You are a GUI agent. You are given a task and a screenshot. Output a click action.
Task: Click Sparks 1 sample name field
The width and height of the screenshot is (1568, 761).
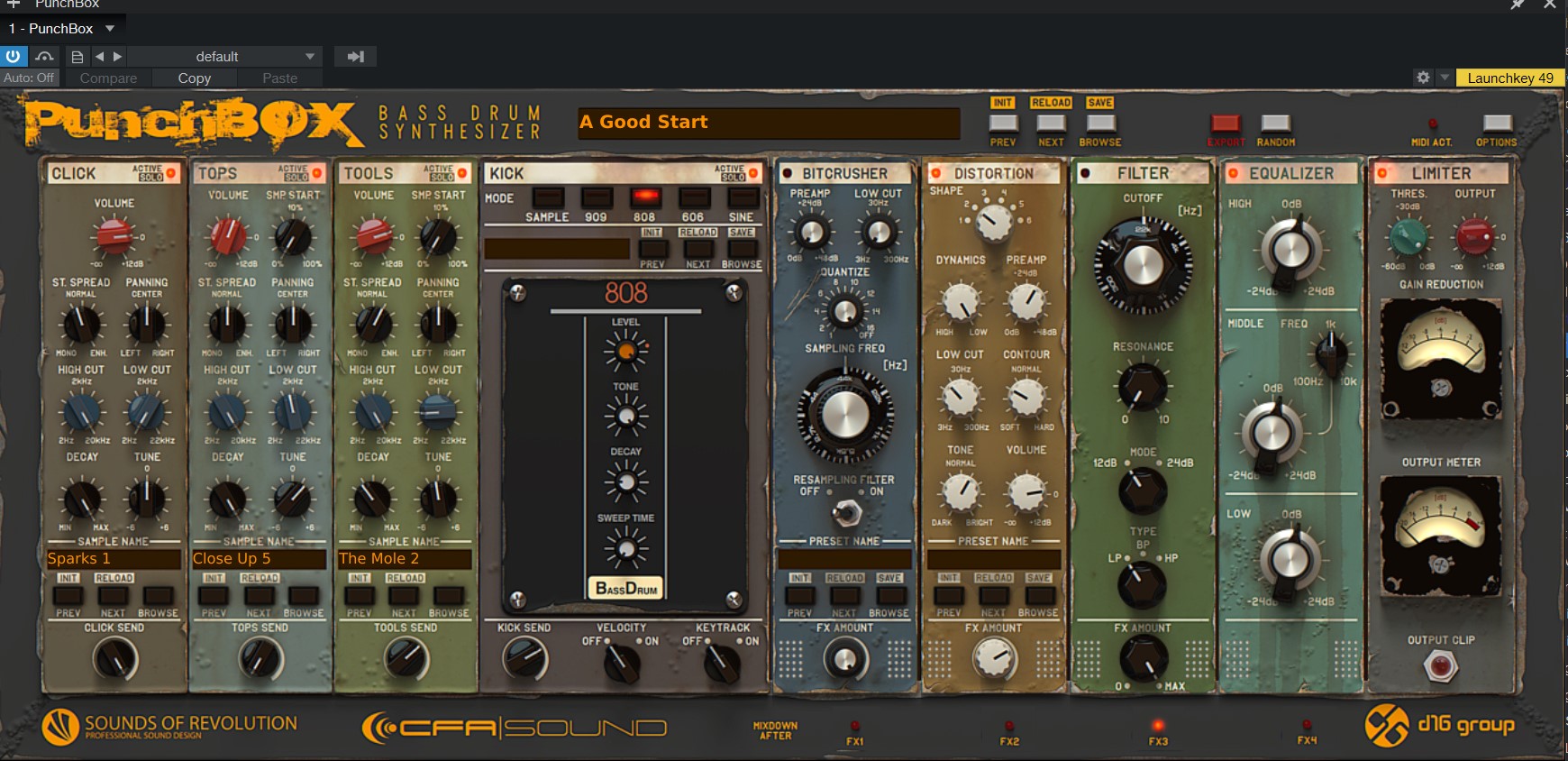click(x=114, y=559)
